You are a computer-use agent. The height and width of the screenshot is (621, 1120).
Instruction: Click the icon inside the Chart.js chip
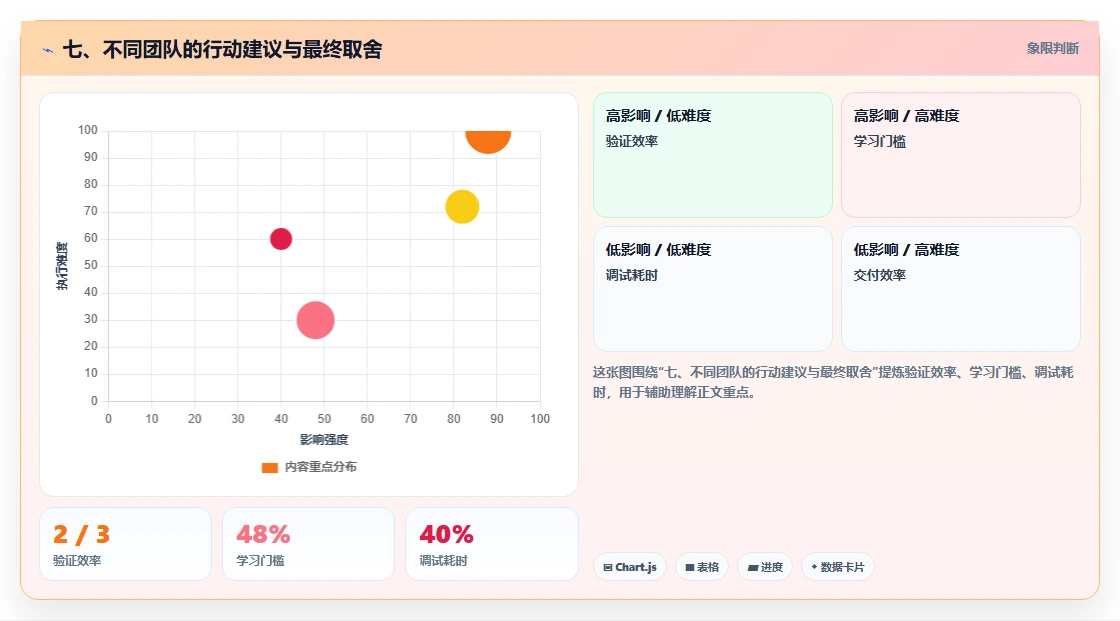point(608,567)
